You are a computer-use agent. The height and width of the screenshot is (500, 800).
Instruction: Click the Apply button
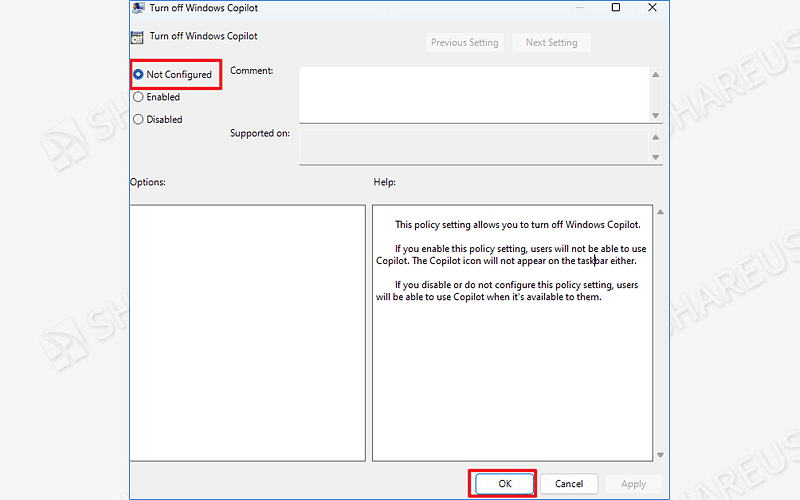point(634,484)
